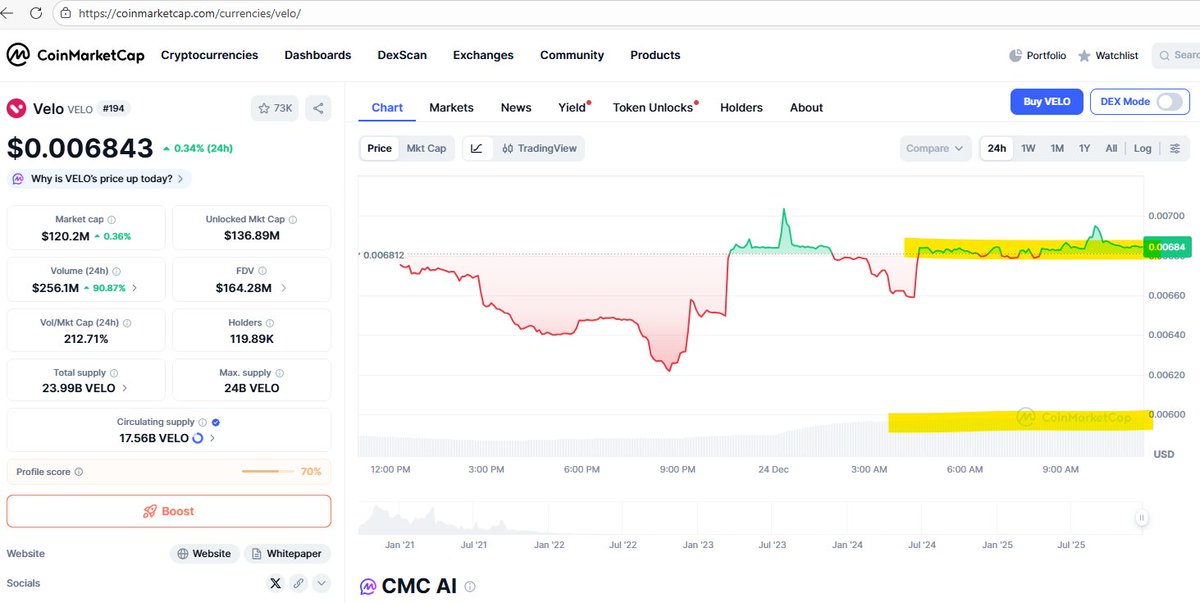The height and width of the screenshot is (603, 1200).
Task: Select Mkt Cap chart view
Action: [x=426, y=148]
